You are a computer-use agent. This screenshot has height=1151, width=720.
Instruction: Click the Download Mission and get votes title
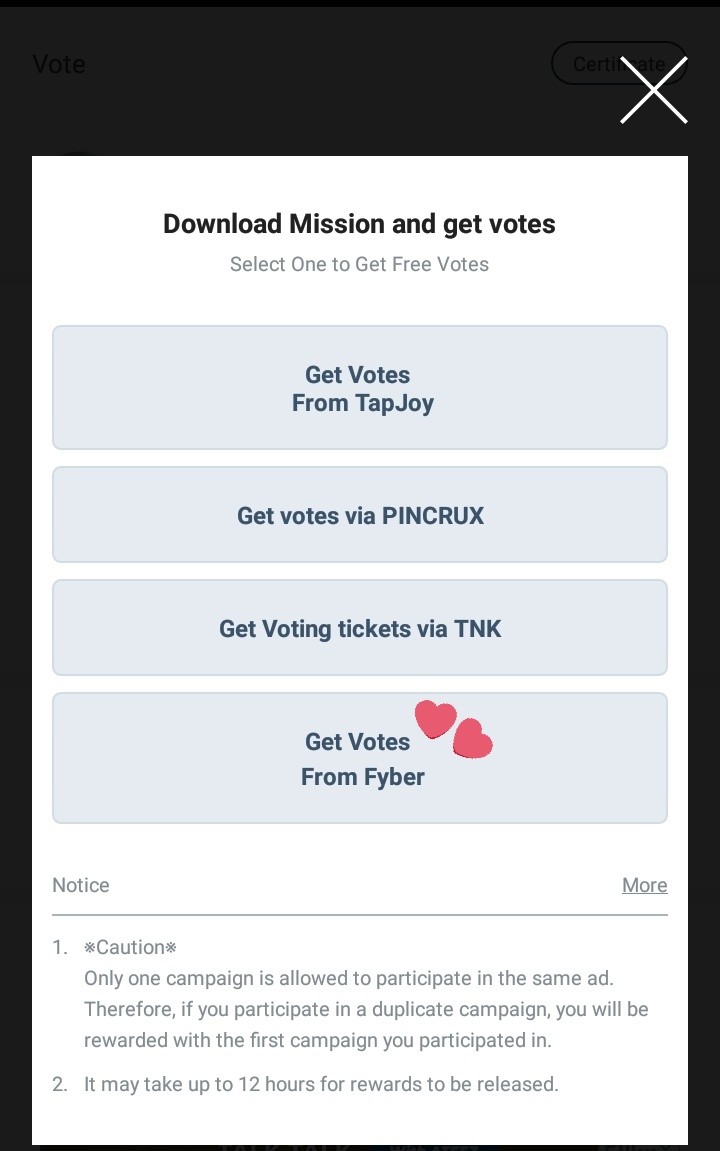pos(359,224)
